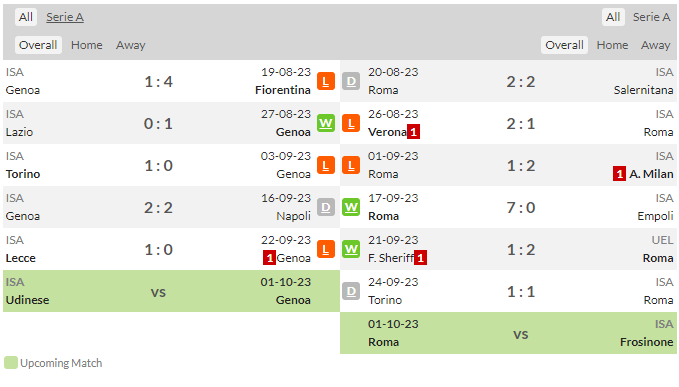Click the W badge for Roma vs Empoli
The height and width of the screenshot is (387, 679).
[x=351, y=207]
